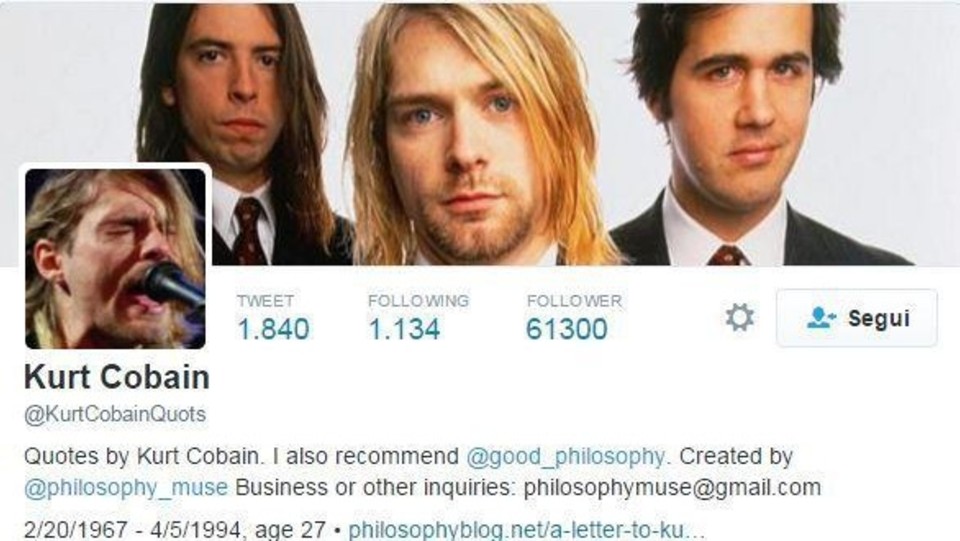Open the 1.134 following list
Image resolution: width=960 pixels, height=541 pixels.
[404, 329]
